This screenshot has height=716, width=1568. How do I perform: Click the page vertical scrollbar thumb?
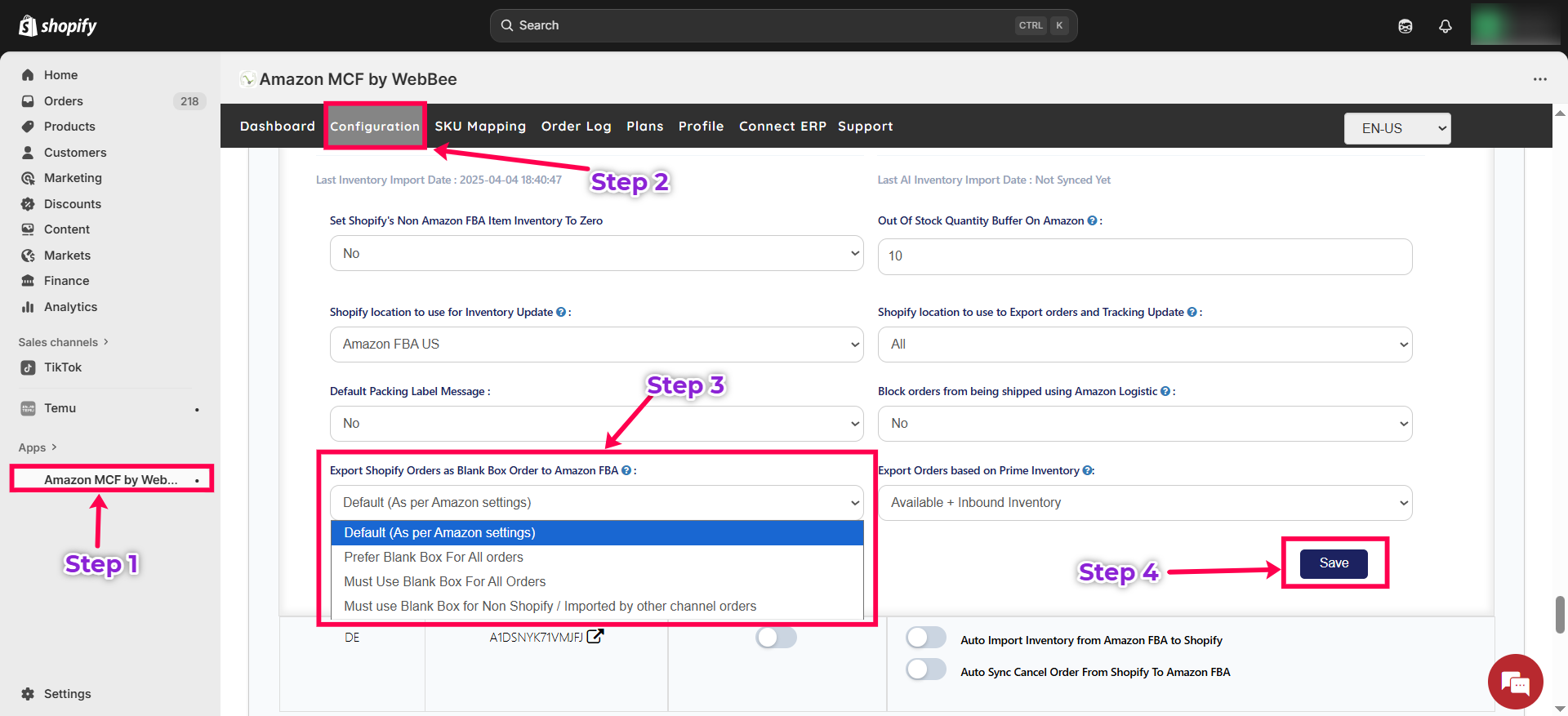coord(1560,614)
